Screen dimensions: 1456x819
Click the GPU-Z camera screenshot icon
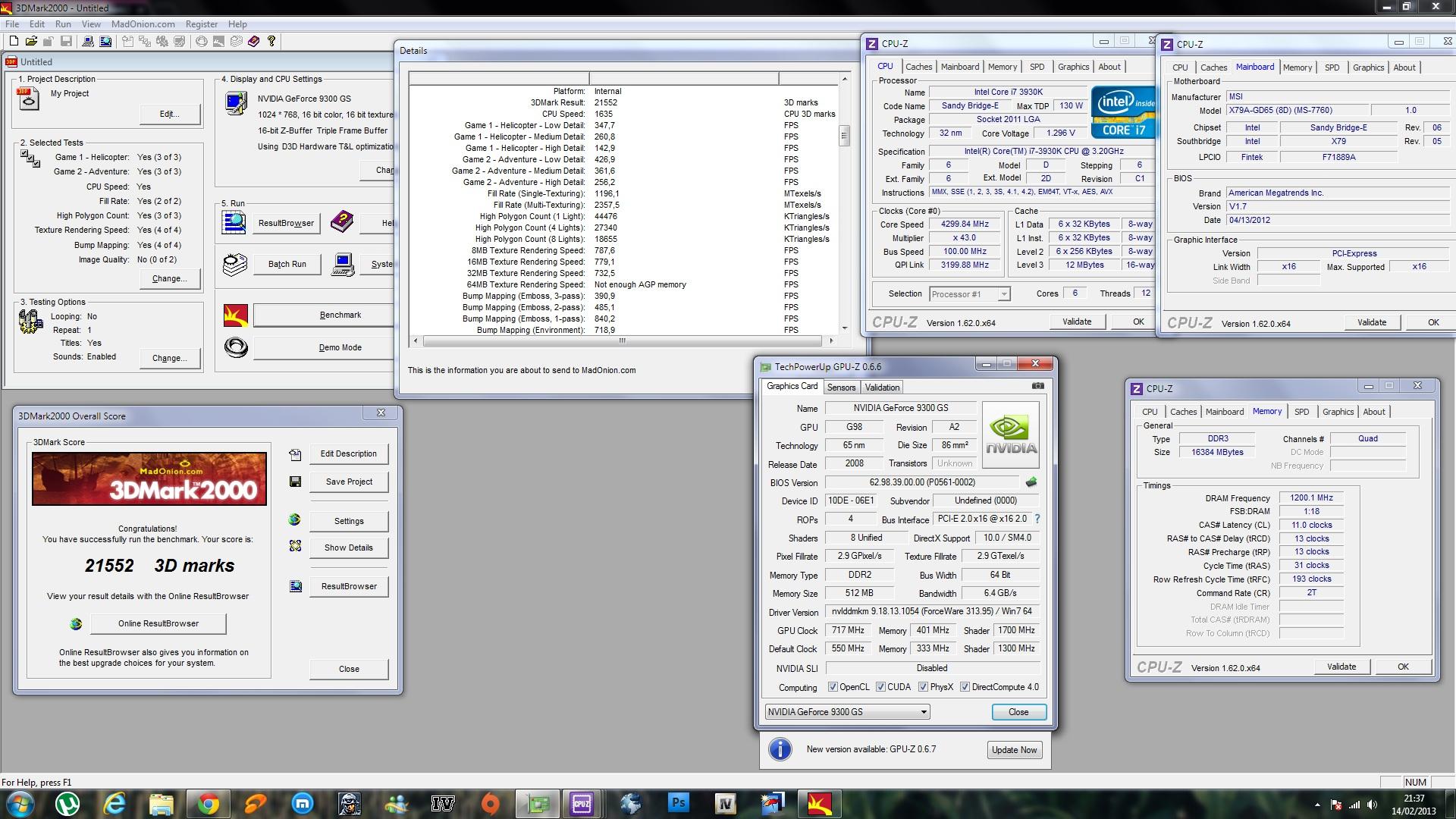click(1038, 386)
